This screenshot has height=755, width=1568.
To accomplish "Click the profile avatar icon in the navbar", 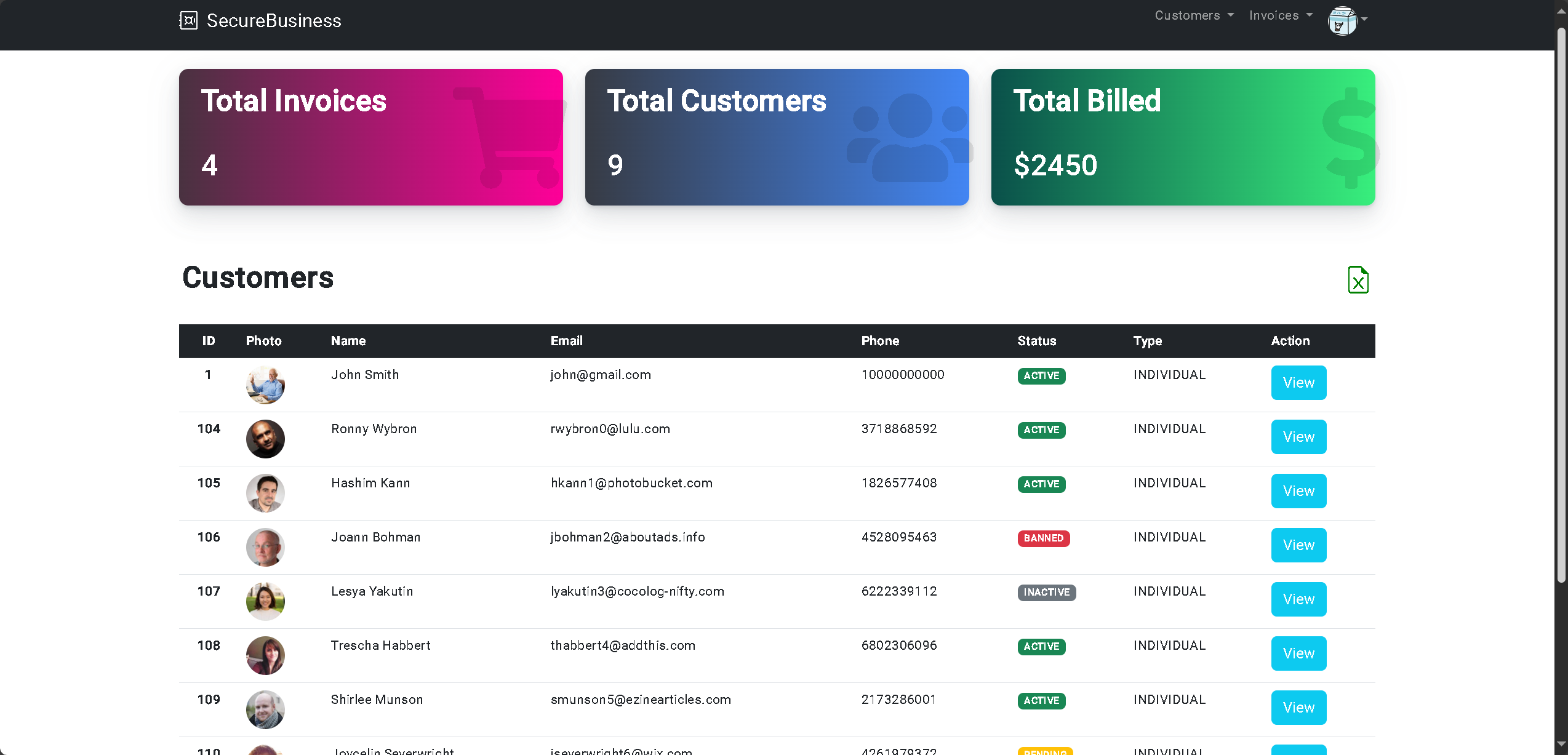I will [x=1342, y=20].
